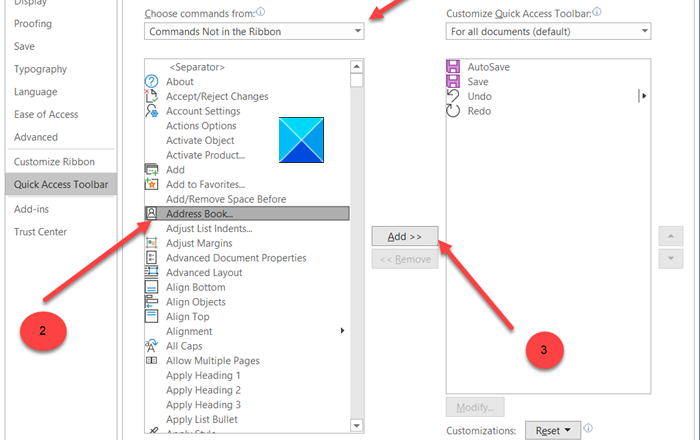This screenshot has width=700, height=440.
Task: Click the Modify... button
Action: (x=475, y=407)
